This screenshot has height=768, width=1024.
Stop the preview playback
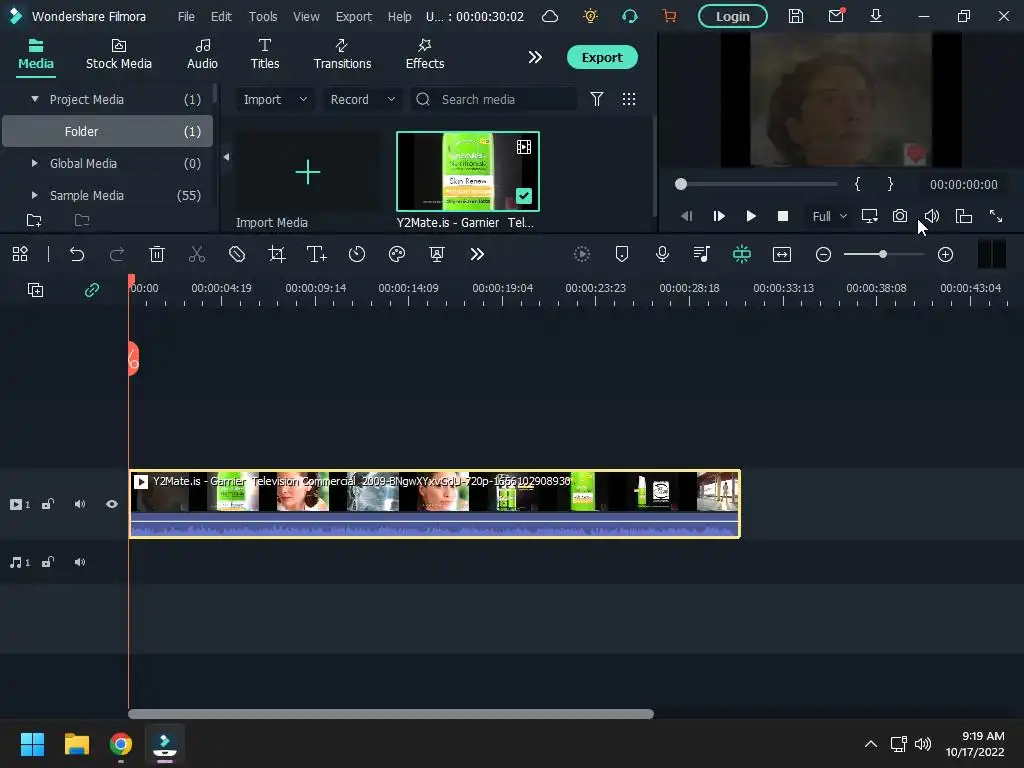[x=783, y=216]
